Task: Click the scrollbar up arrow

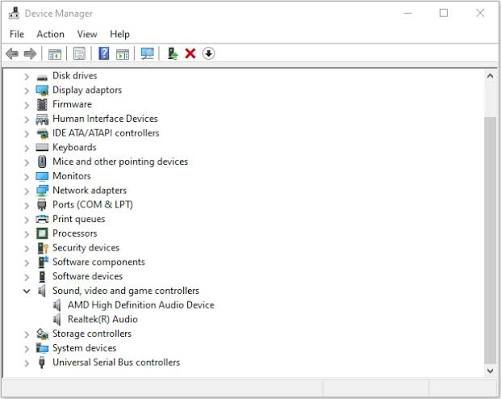Action: pyautogui.click(x=490, y=76)
